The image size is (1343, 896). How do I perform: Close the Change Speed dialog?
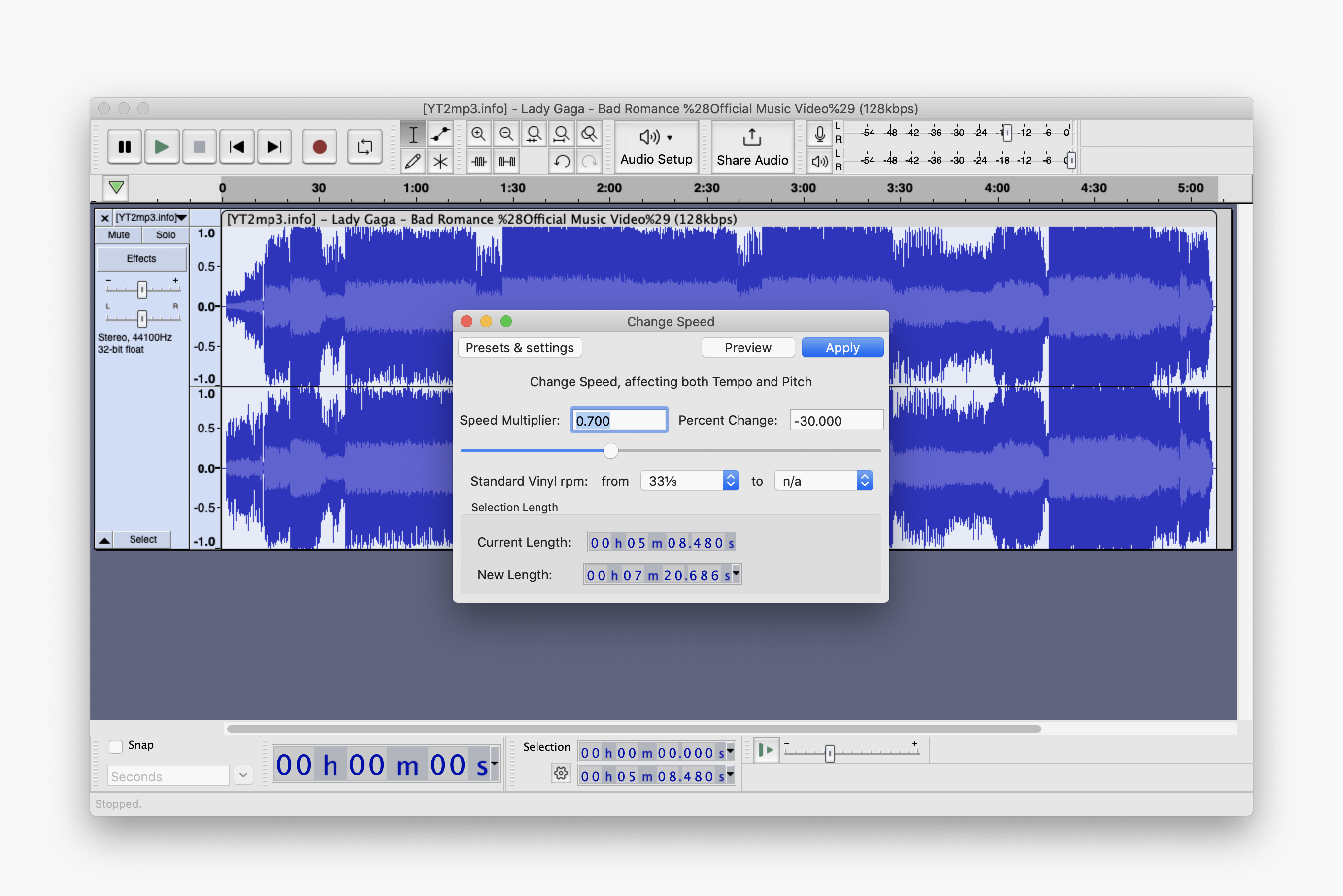467,322
